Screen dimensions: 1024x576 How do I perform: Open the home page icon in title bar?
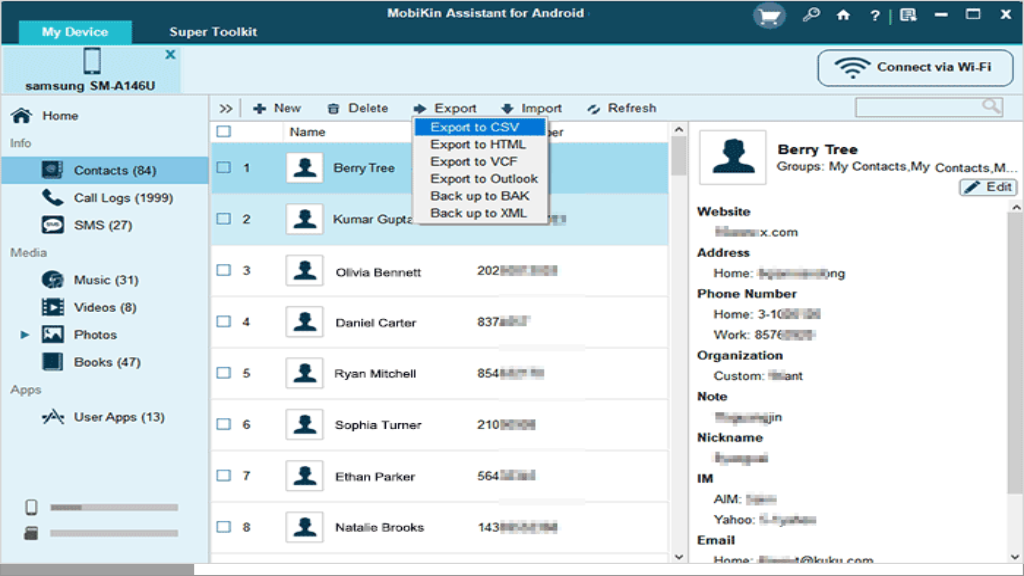pos(843,15)
